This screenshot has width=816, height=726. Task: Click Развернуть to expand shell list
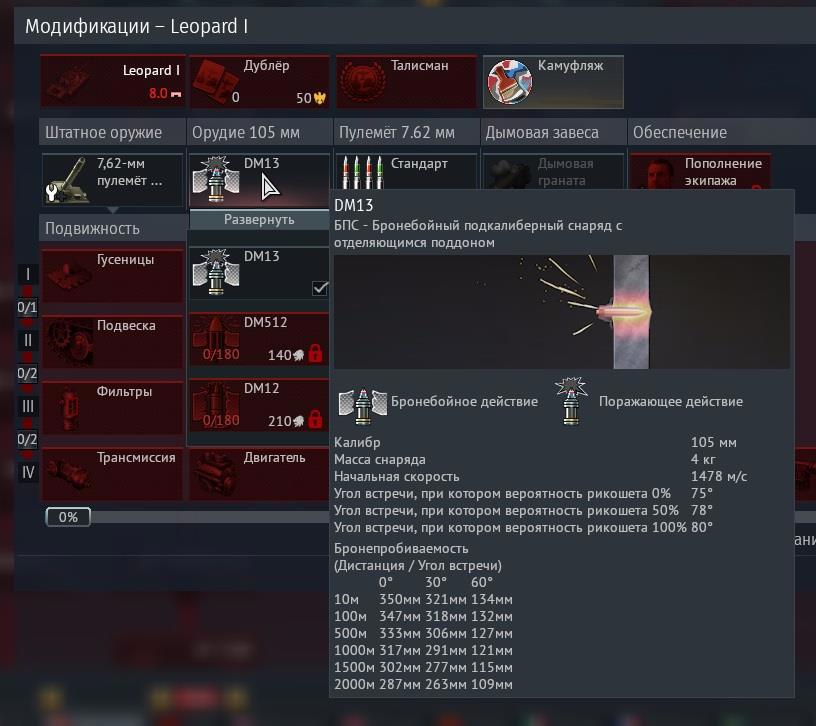point(259,220)
